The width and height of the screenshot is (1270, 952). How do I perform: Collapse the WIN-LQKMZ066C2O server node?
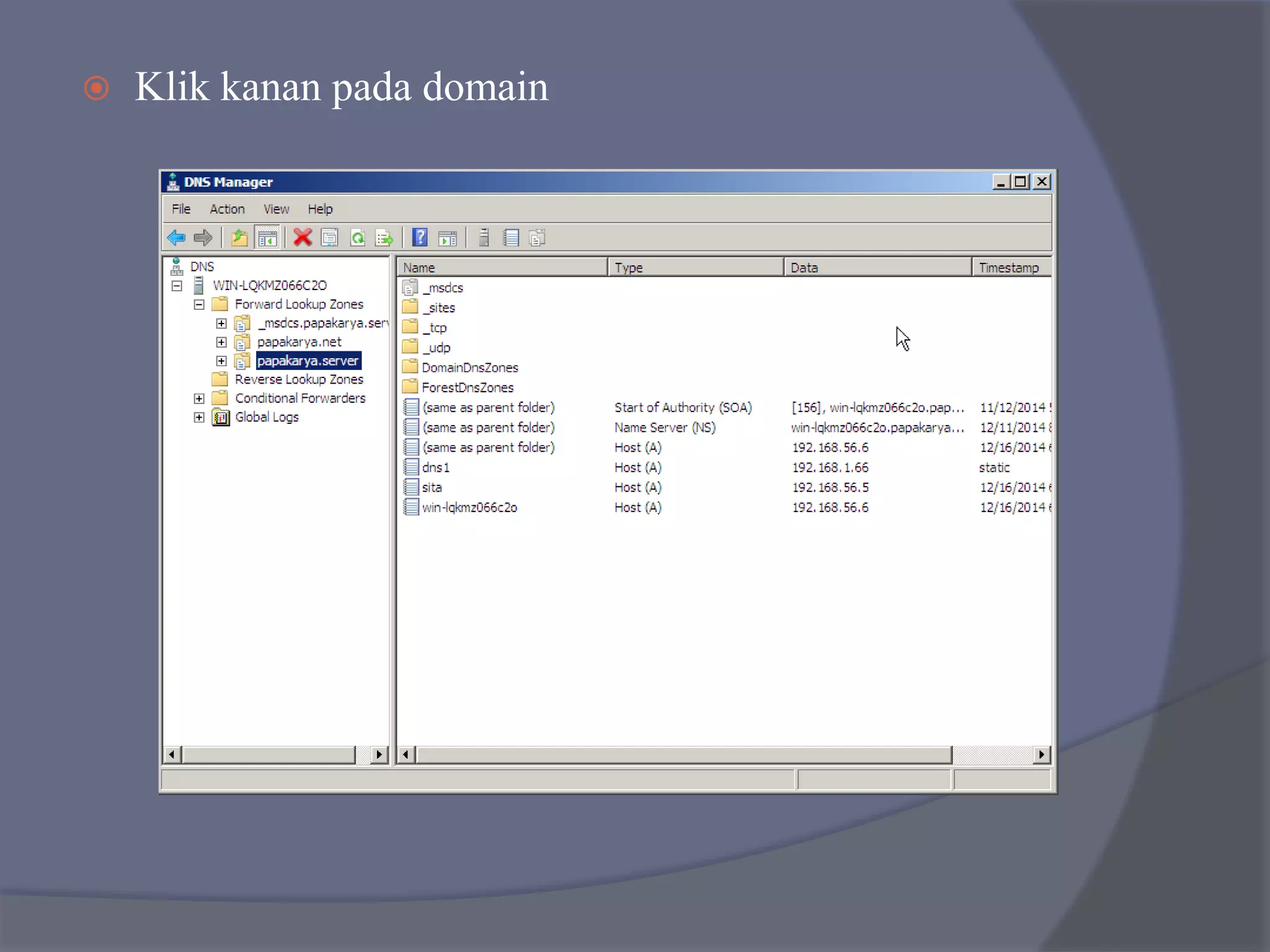pos(177,286)
